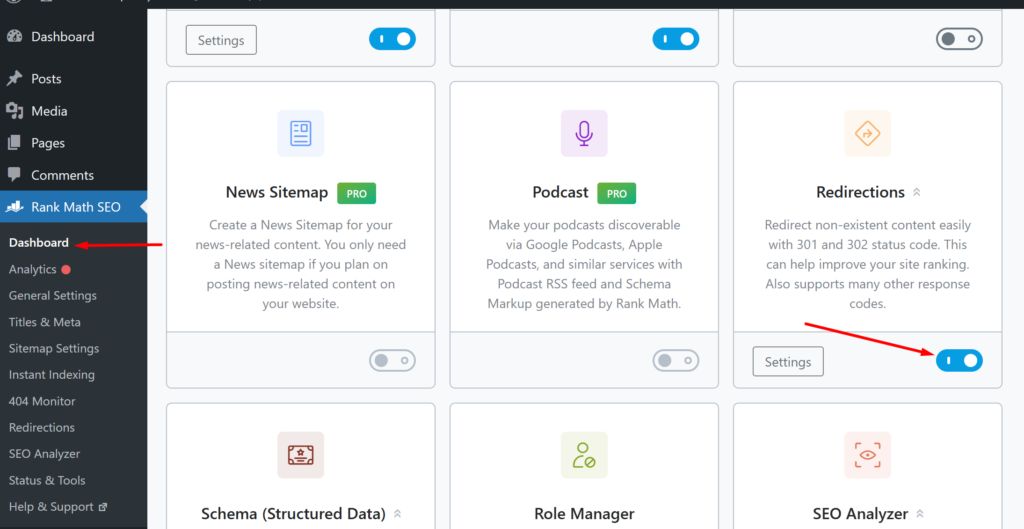Open the Analytics submenu item
The width and height of the screenshot is (1024, 529).
coord(33,269)
